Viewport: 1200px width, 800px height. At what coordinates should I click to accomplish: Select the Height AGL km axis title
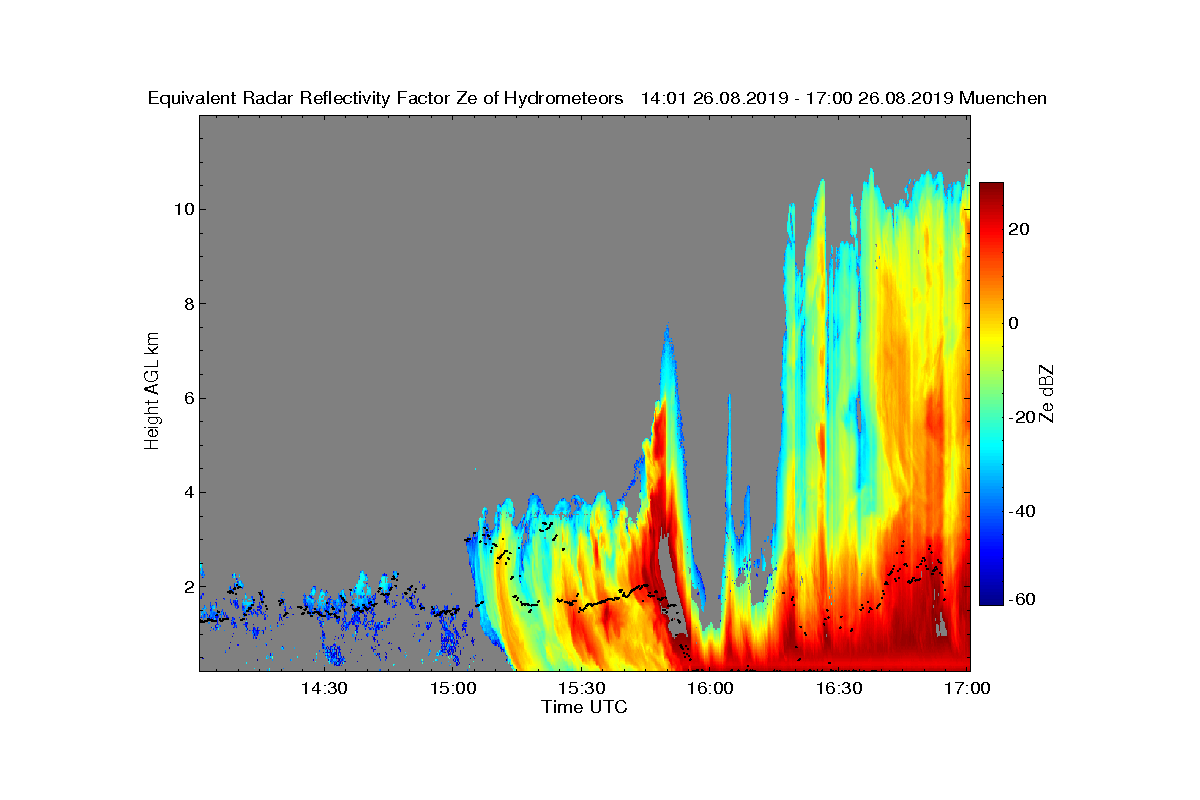coord(152,392)
